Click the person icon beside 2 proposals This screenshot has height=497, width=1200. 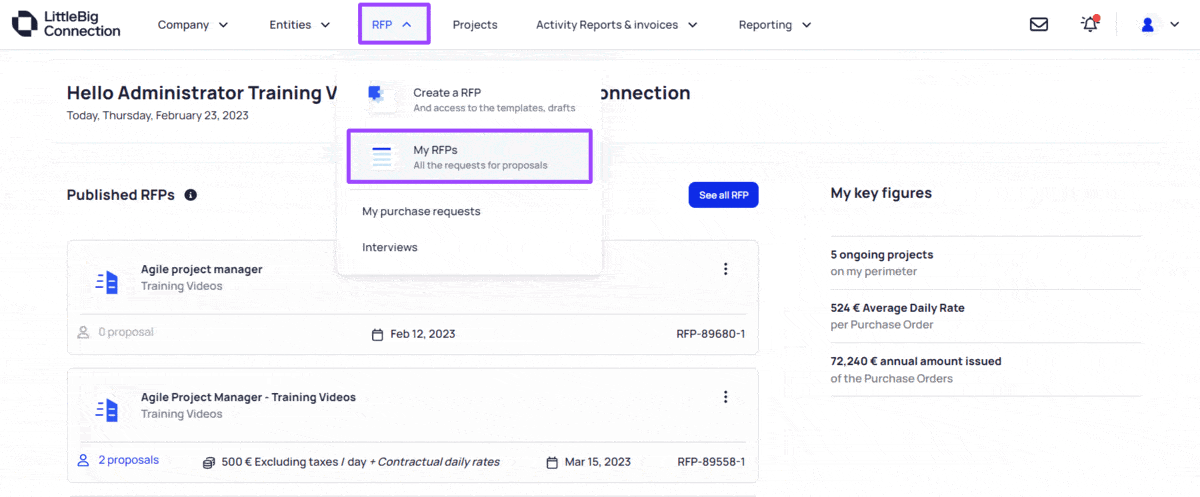(x=84, y=460)
